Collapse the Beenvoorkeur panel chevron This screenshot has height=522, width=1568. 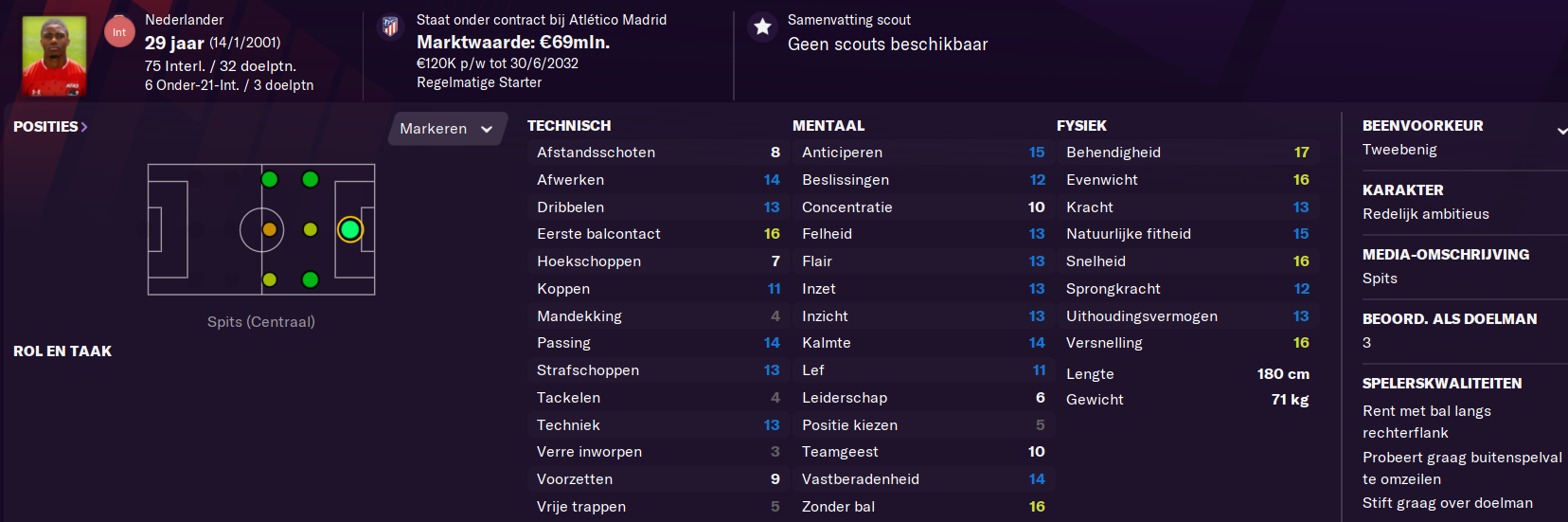[1561, 131]
